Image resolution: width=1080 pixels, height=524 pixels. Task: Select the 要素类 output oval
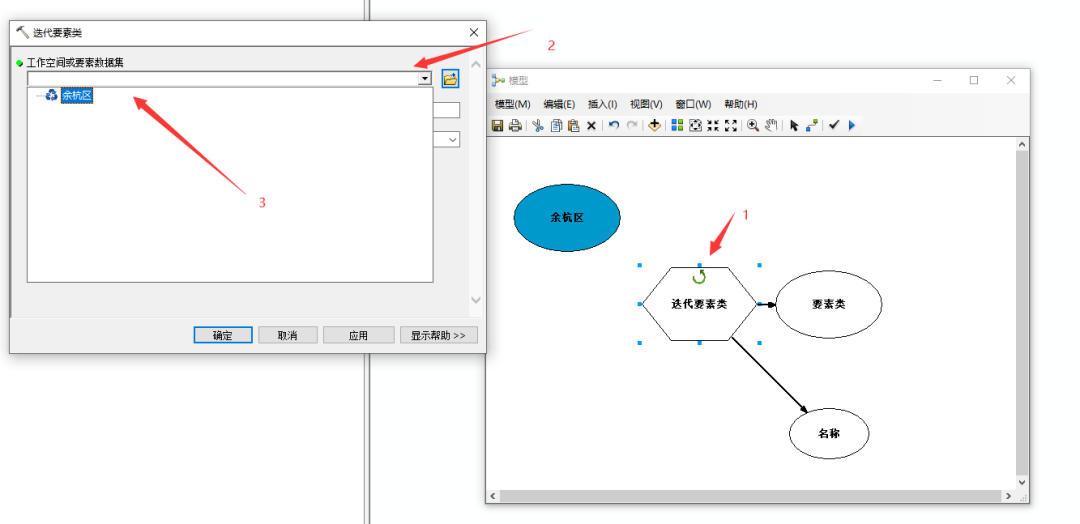tap(829, 304)
